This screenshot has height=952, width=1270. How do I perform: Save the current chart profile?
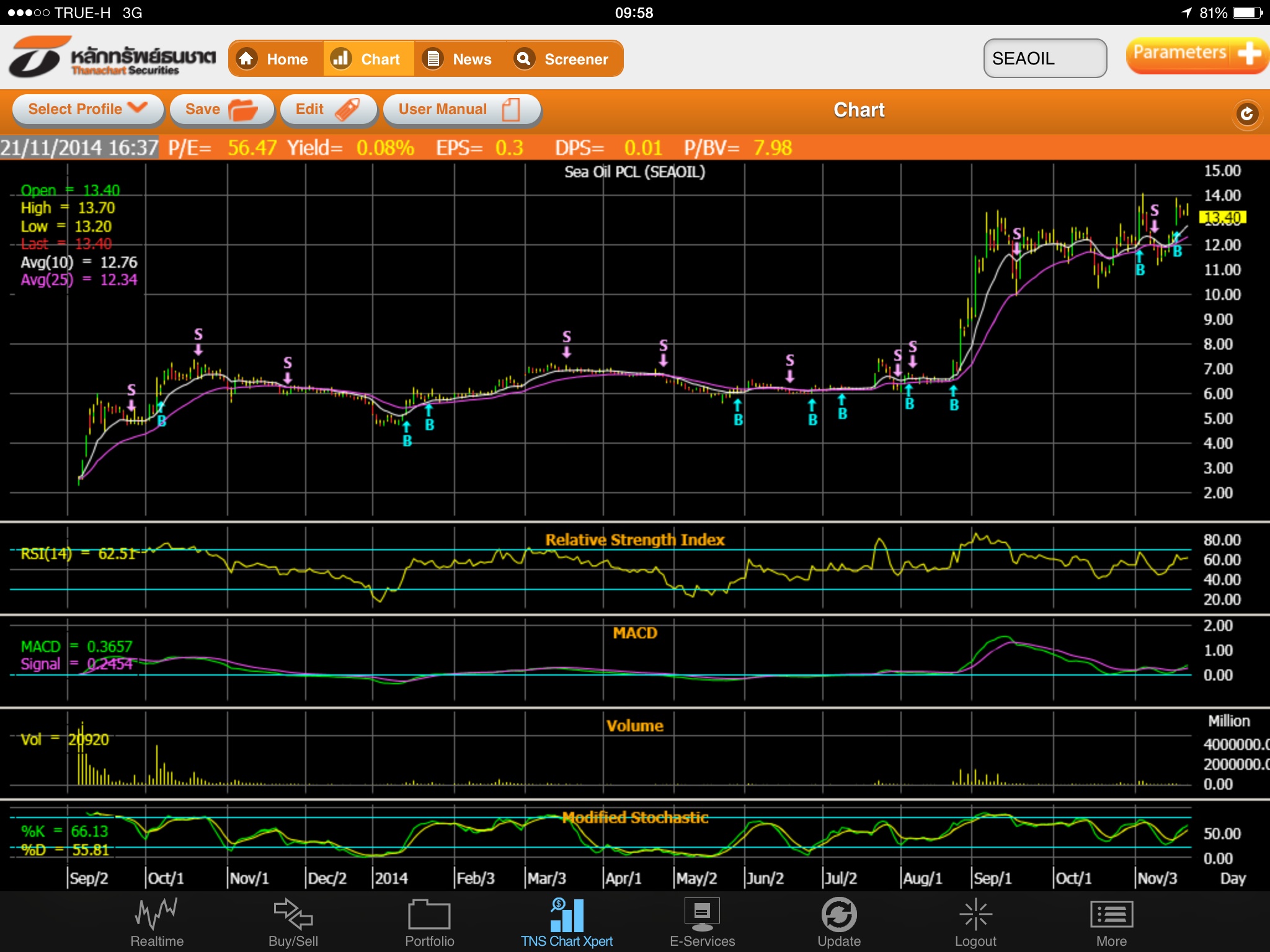pyautogui.click(x=222, y=110)
